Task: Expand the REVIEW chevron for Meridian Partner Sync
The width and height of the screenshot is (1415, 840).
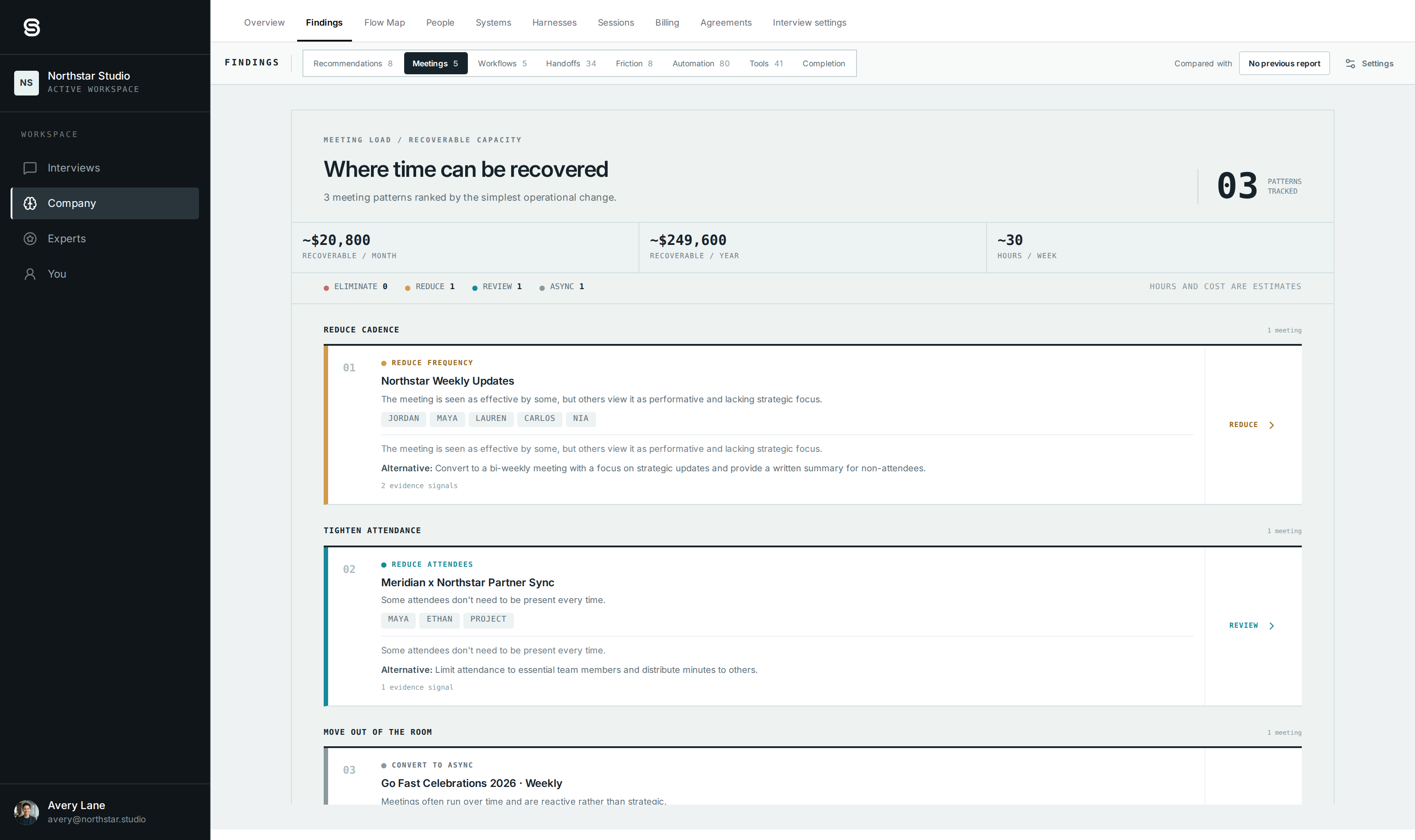Action: (1272, 626)
